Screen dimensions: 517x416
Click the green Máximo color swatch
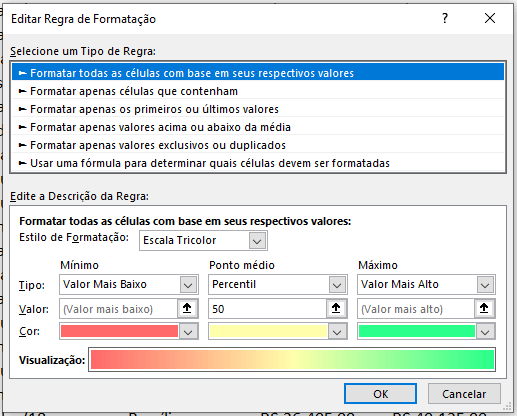click(x=417, y=331)
